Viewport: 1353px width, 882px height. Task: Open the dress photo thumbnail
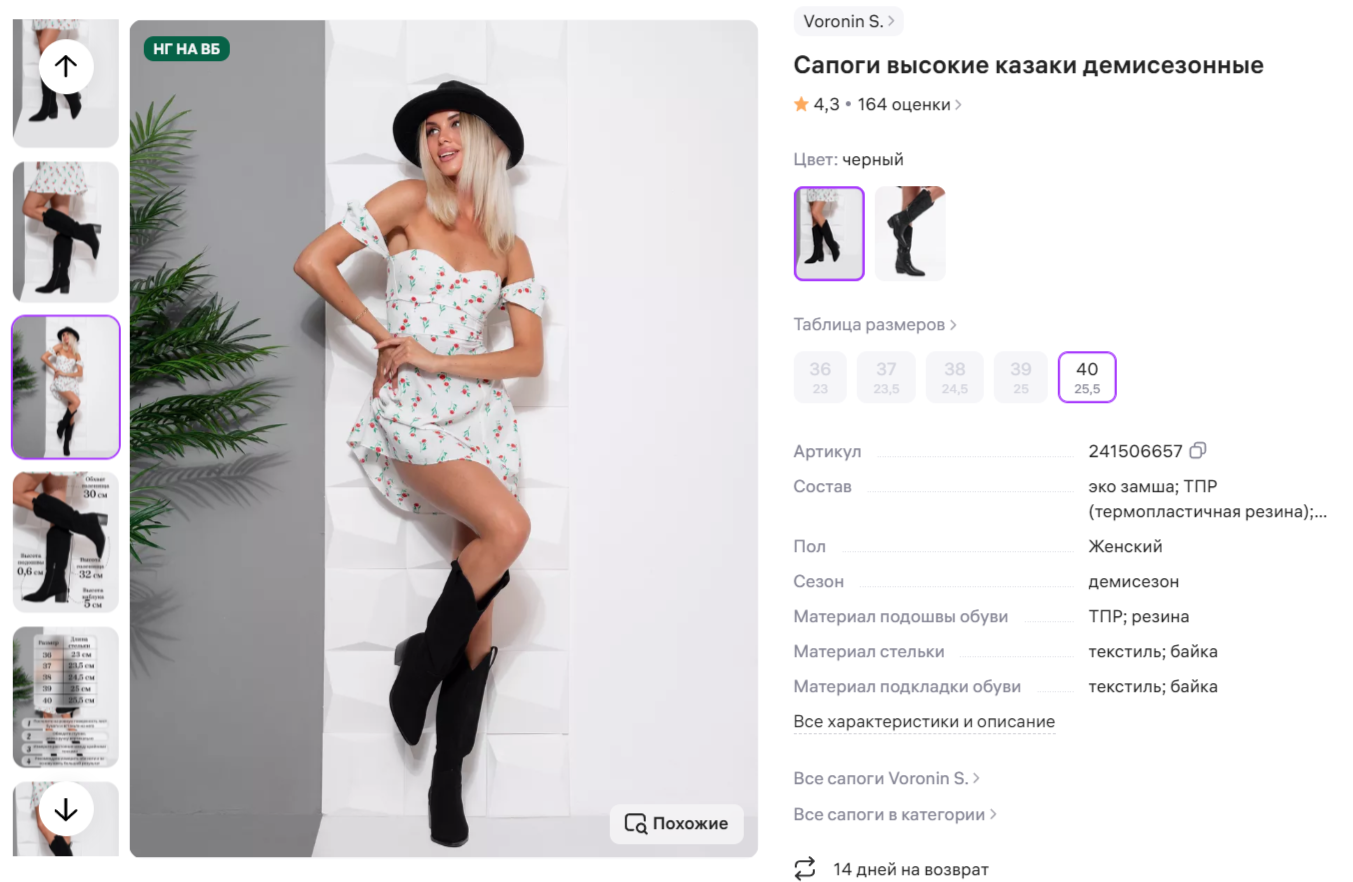click(x=64, y=387)
